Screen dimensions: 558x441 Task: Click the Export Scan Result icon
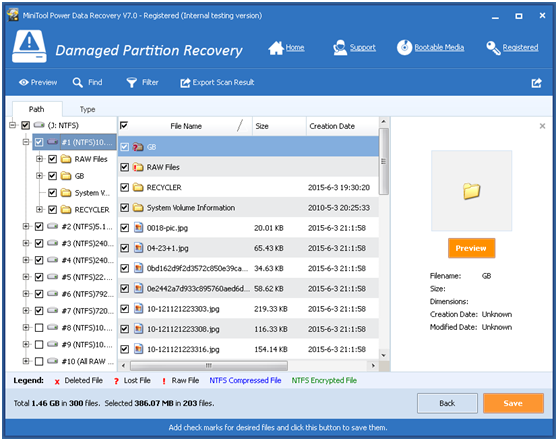(x=185, y=83)
